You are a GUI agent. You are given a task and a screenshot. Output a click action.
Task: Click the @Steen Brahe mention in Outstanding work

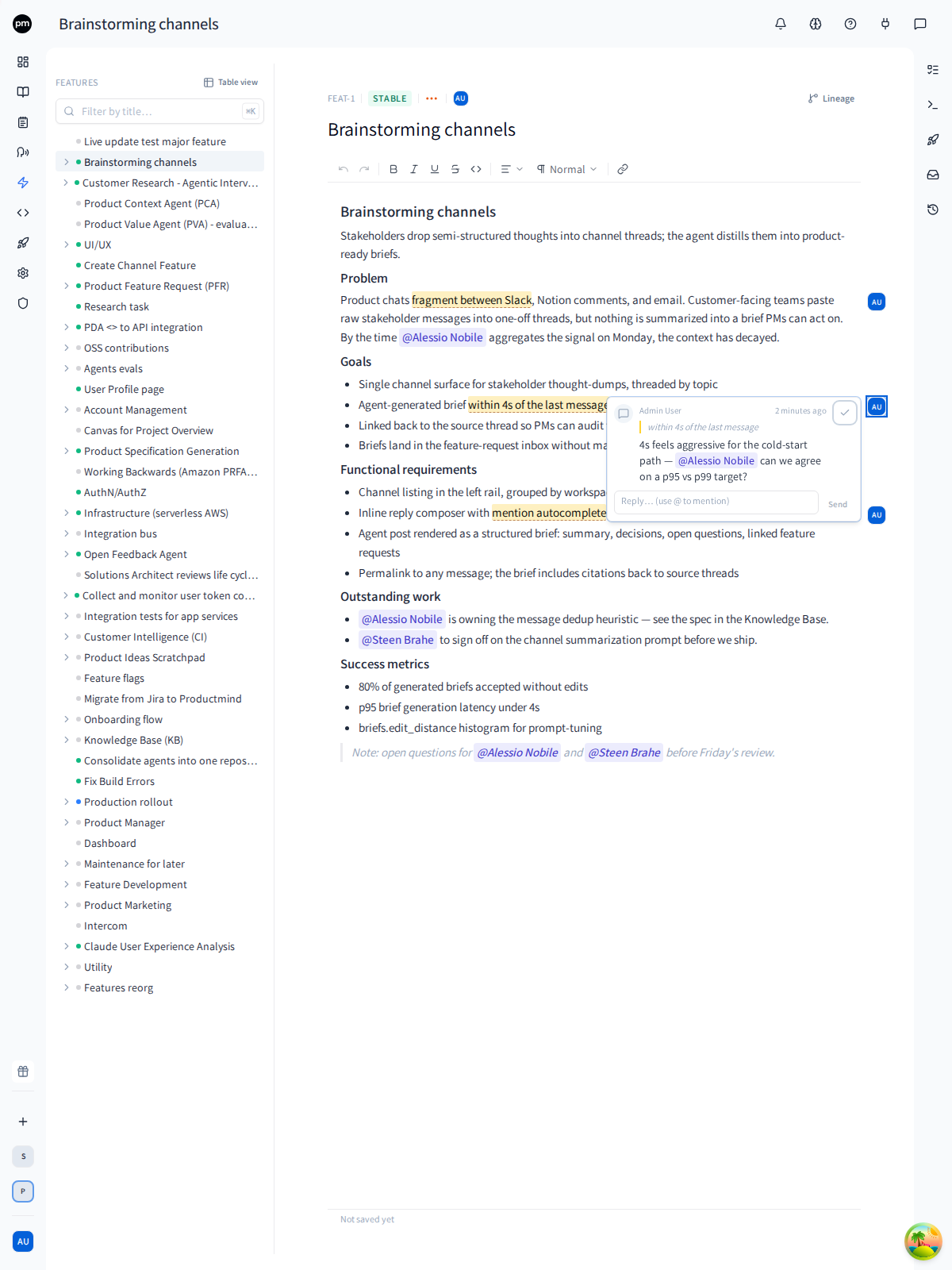tap(397, 640)
